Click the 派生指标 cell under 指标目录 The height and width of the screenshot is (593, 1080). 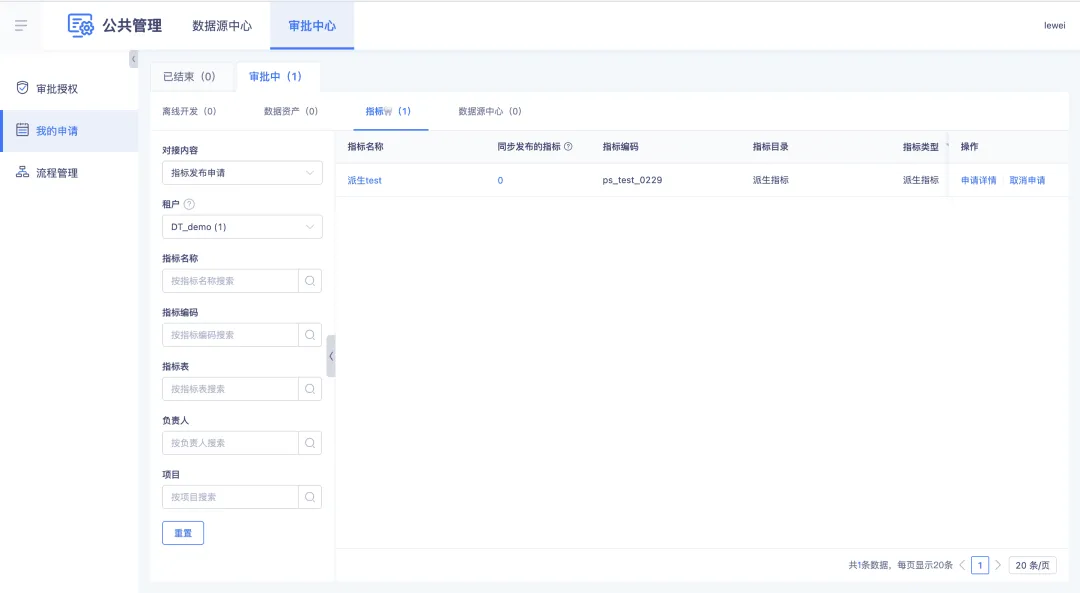[x=771, y=180]
